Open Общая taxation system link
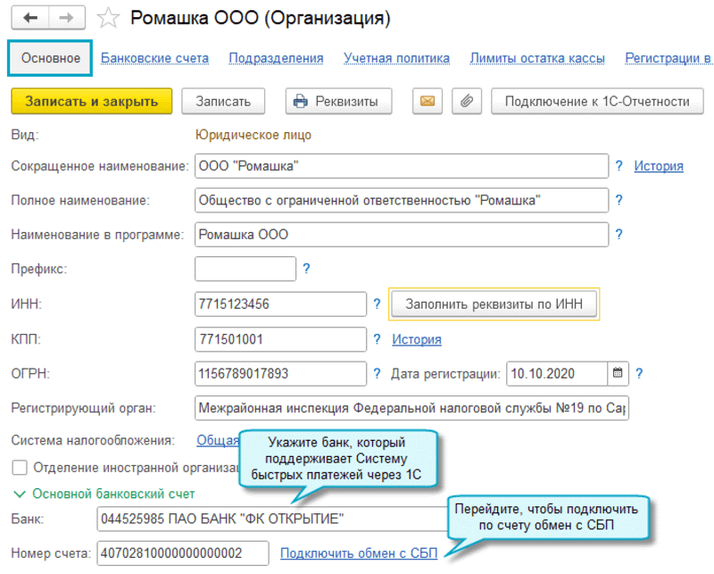 (218, 440)
